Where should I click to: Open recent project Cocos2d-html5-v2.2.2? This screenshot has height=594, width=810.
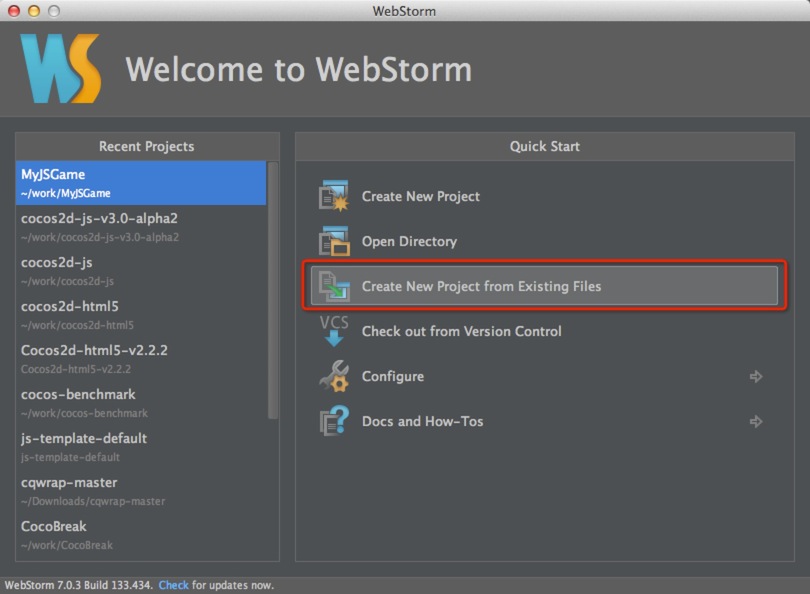pyautogui.click(x=141, y=358)
